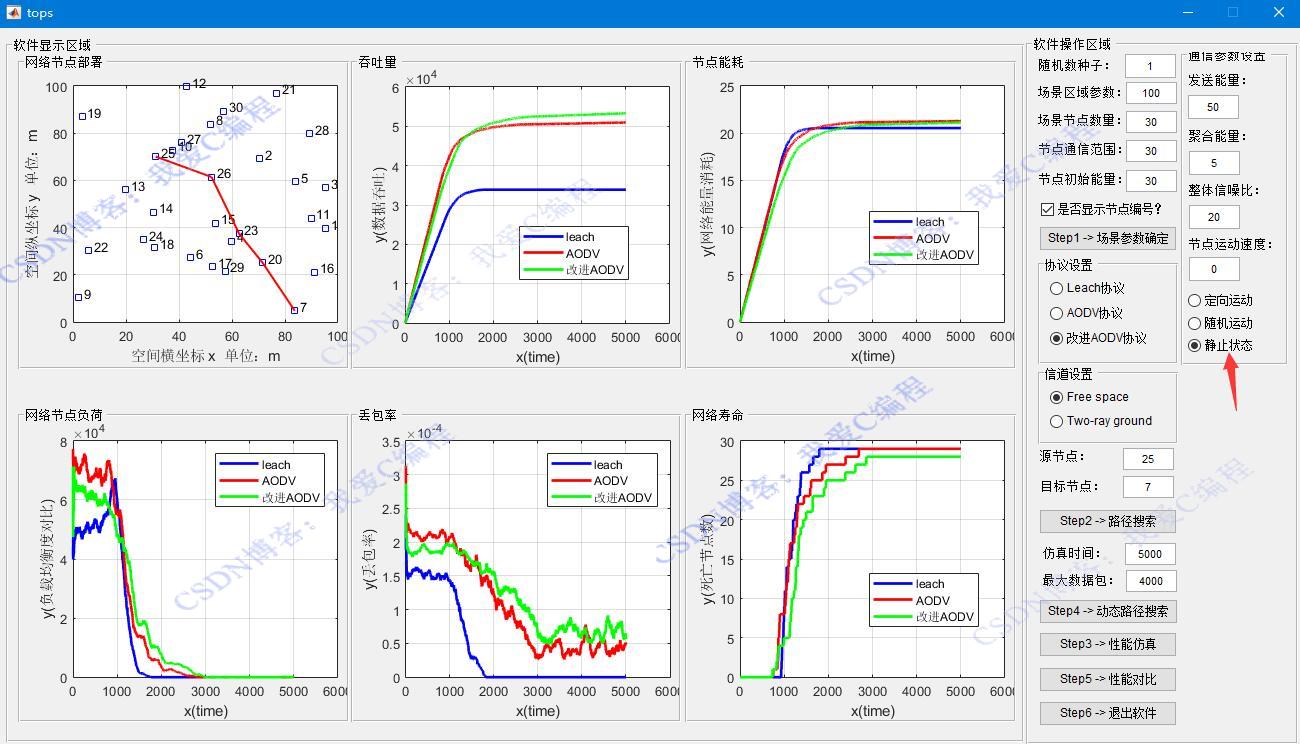Select 定向运动 motion mode
The width and height of the screenshot is (1300, 744).
pos(1195,300)
